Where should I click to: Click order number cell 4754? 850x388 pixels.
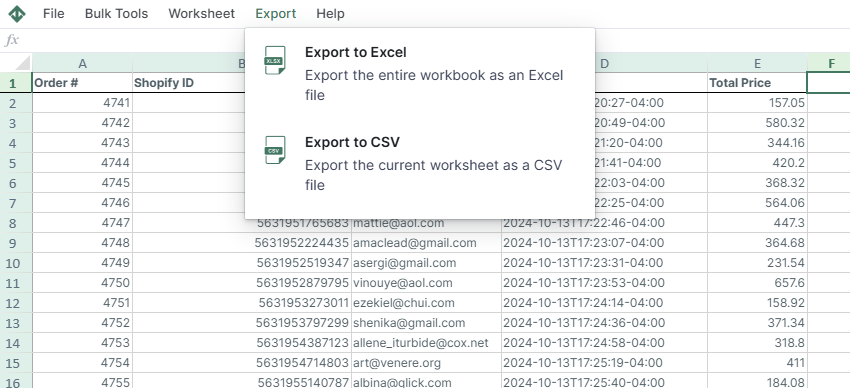[x=82, y=364]
